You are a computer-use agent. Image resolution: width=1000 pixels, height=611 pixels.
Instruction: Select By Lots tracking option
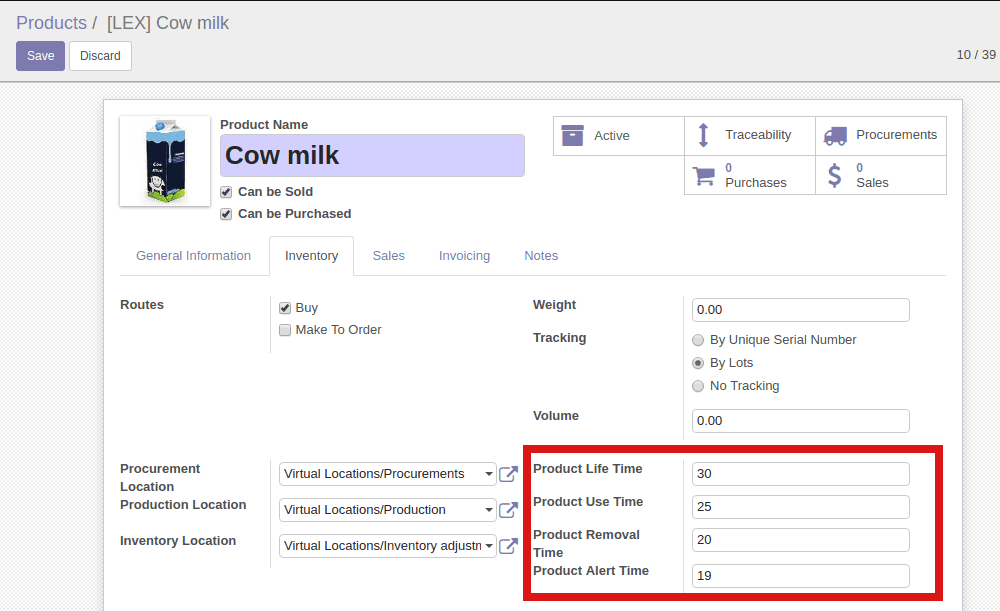(x=698, y=363)
